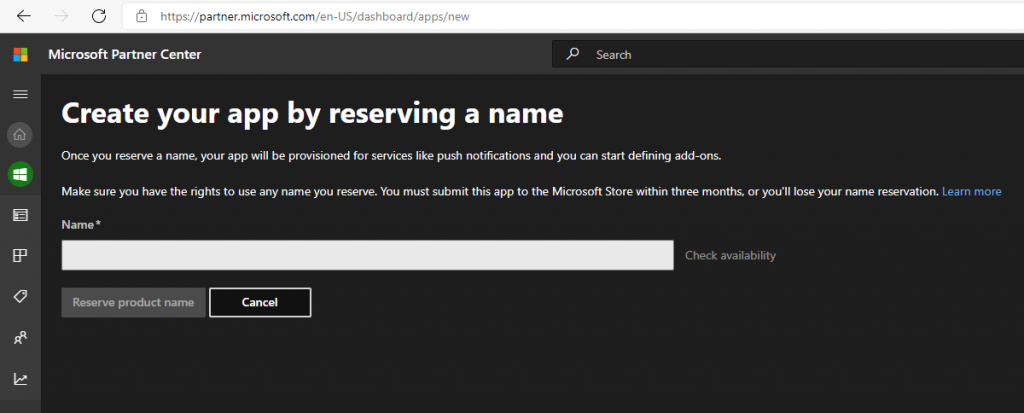Open the analytics chart sidebar icon
This screenshot has height=413, width=1024.
[20, 379]
